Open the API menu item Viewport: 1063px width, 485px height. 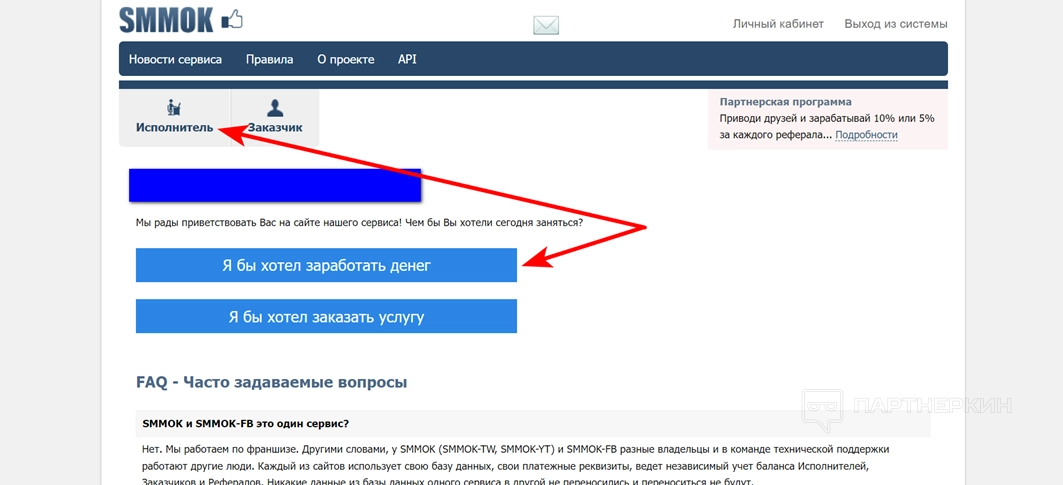pos(407,59)
